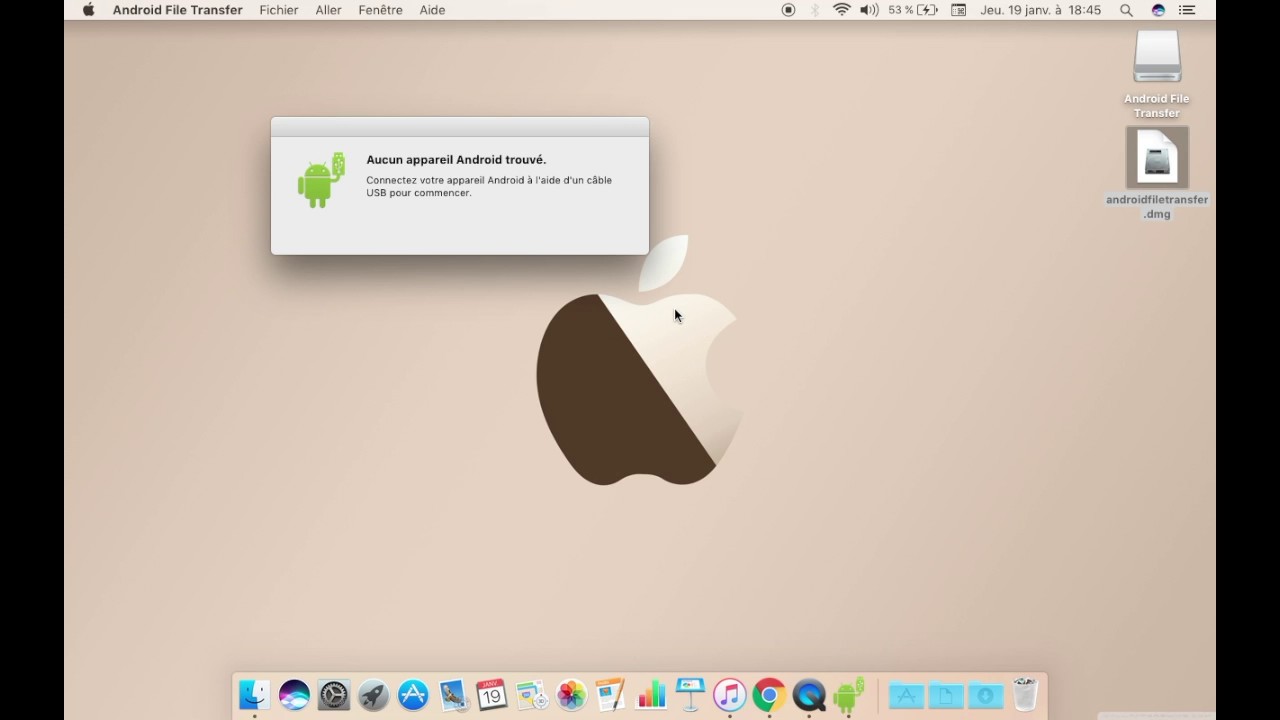Viewport: 1280px width, 720px height.
Task: Open the Android File Transfer app menu
Action: point(177,10)
